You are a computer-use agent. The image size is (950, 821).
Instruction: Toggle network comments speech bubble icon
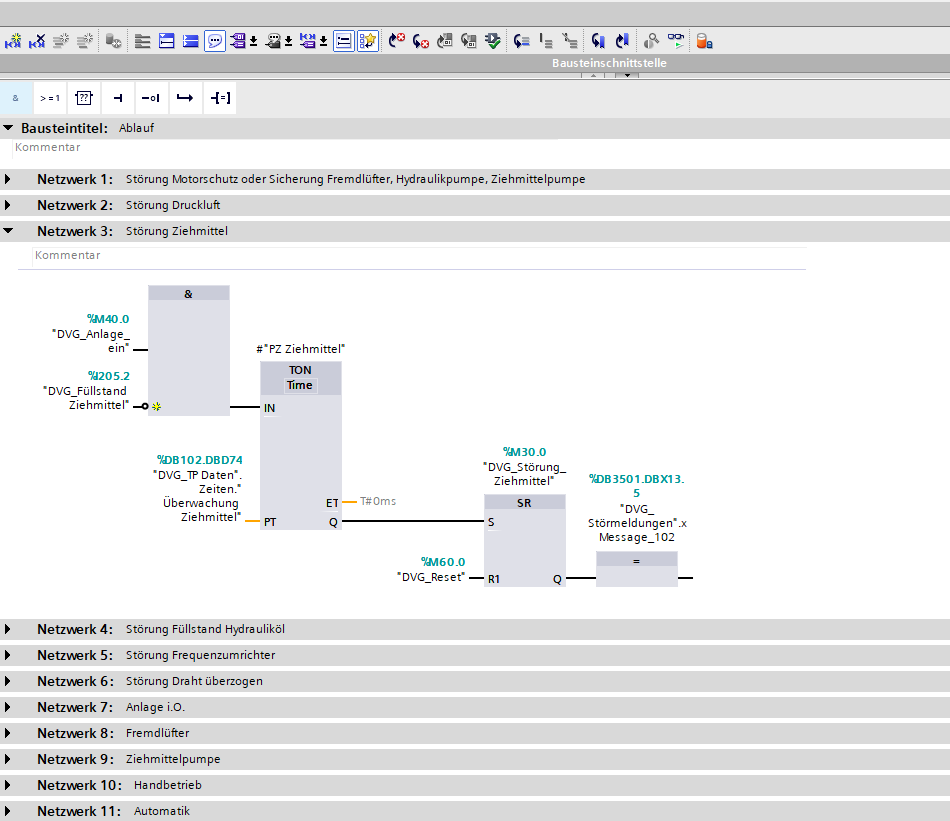click(214, 41)
